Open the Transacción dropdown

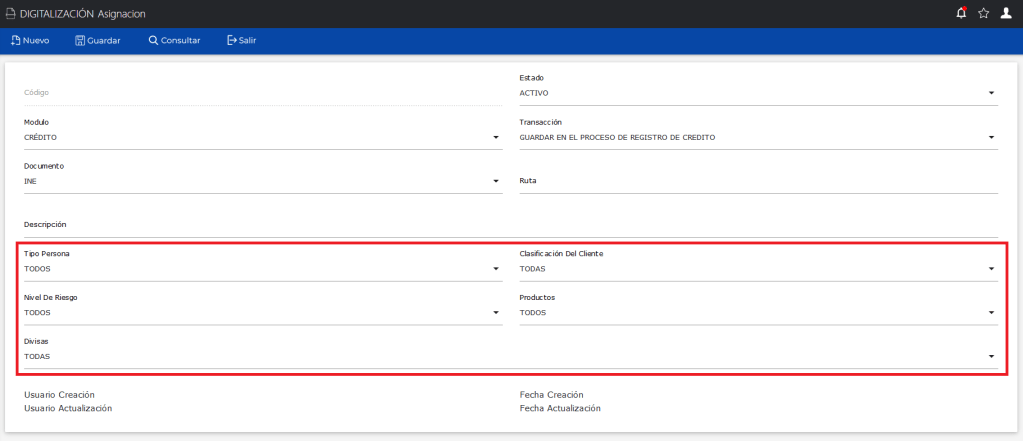tap(757, 137)
